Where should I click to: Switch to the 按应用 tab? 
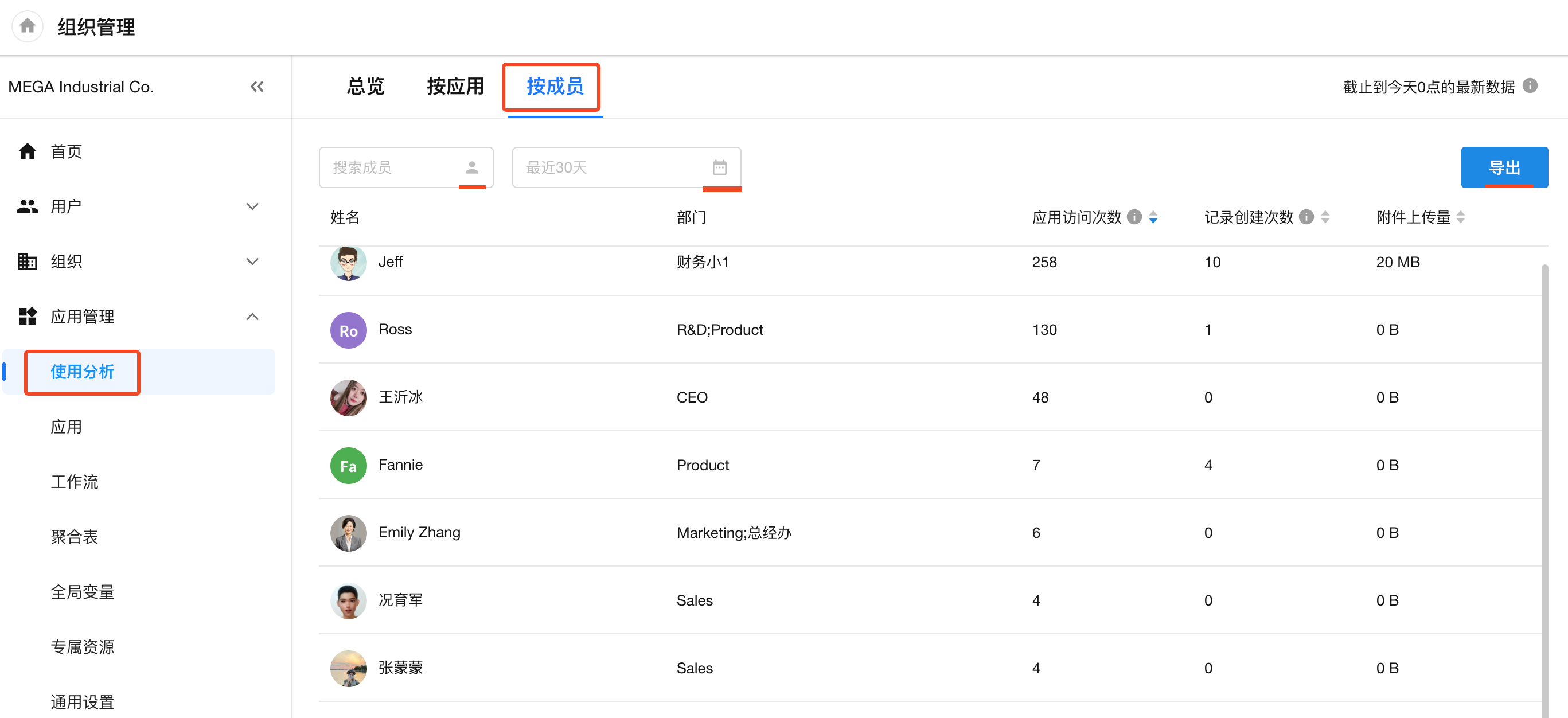pos(455,87)
